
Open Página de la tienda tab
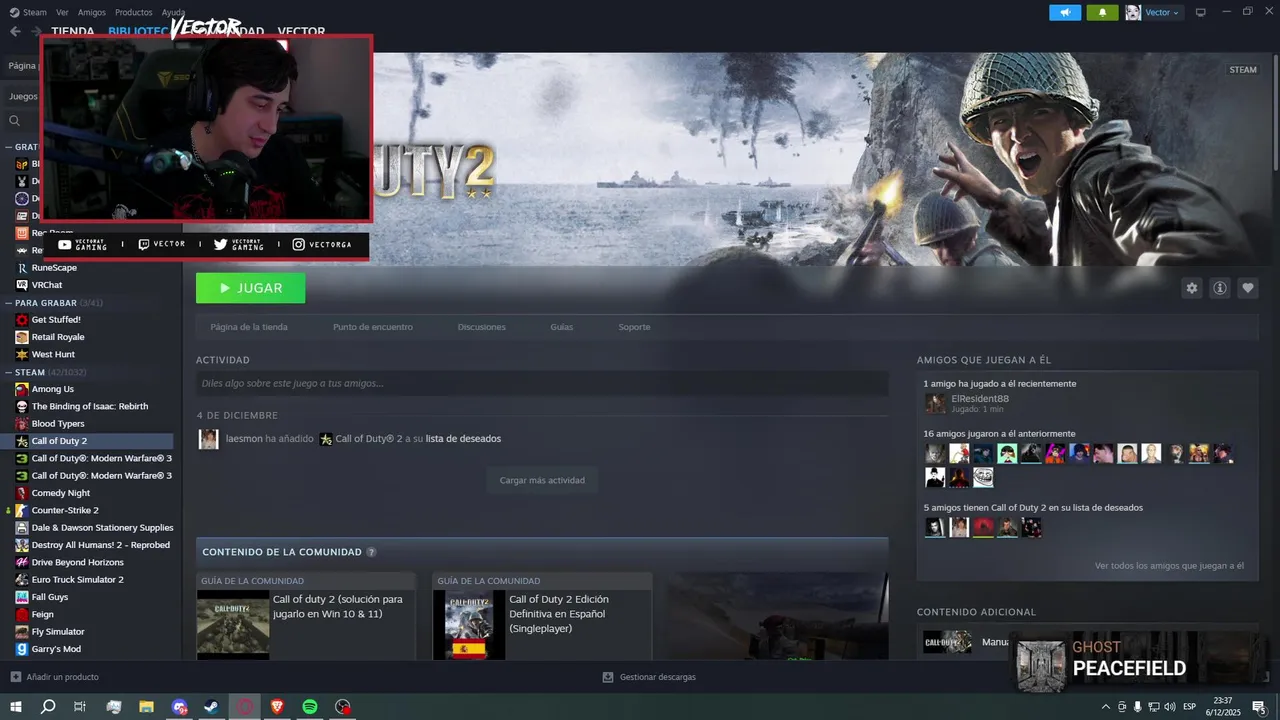[x=249, y=327]
